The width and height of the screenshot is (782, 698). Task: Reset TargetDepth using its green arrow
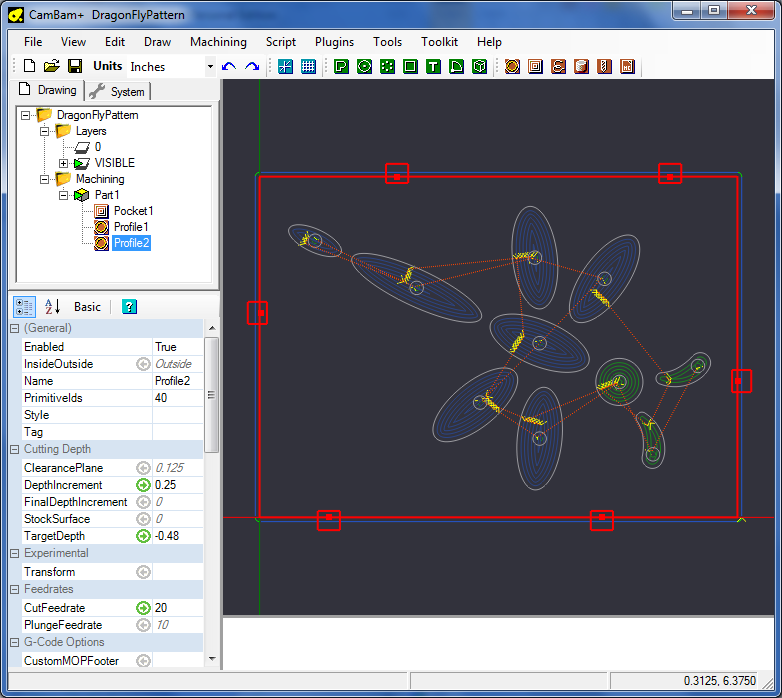pyautogui.click(x=143, y=536)
